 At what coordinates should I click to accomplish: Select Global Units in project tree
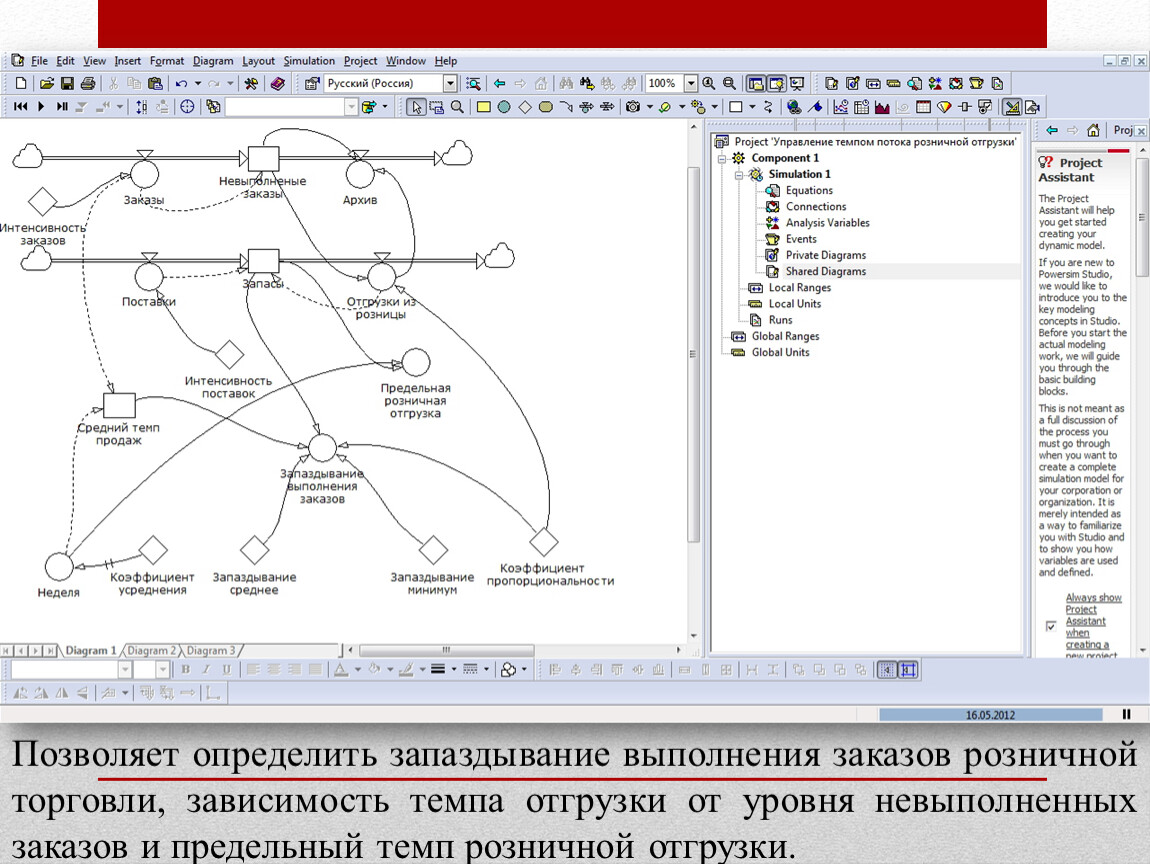(x=780, y=352)
